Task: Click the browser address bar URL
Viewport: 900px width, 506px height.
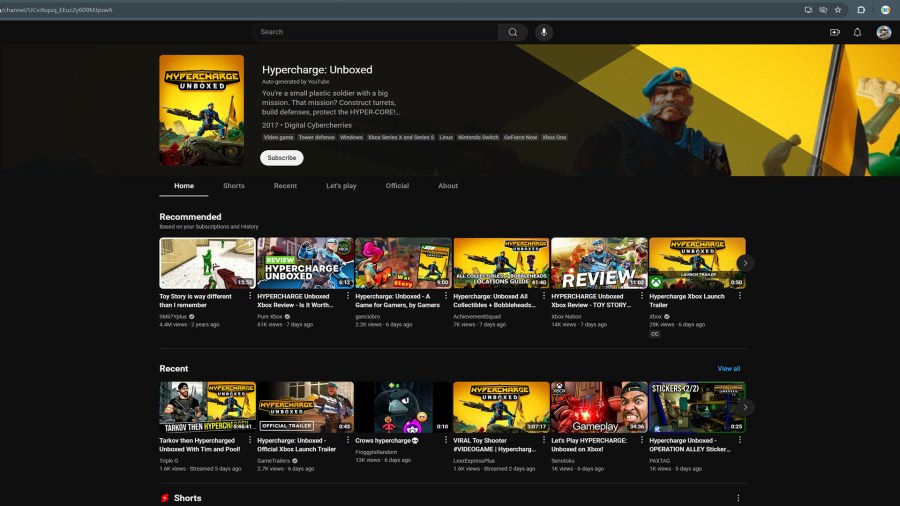Action: pos(57,10)
